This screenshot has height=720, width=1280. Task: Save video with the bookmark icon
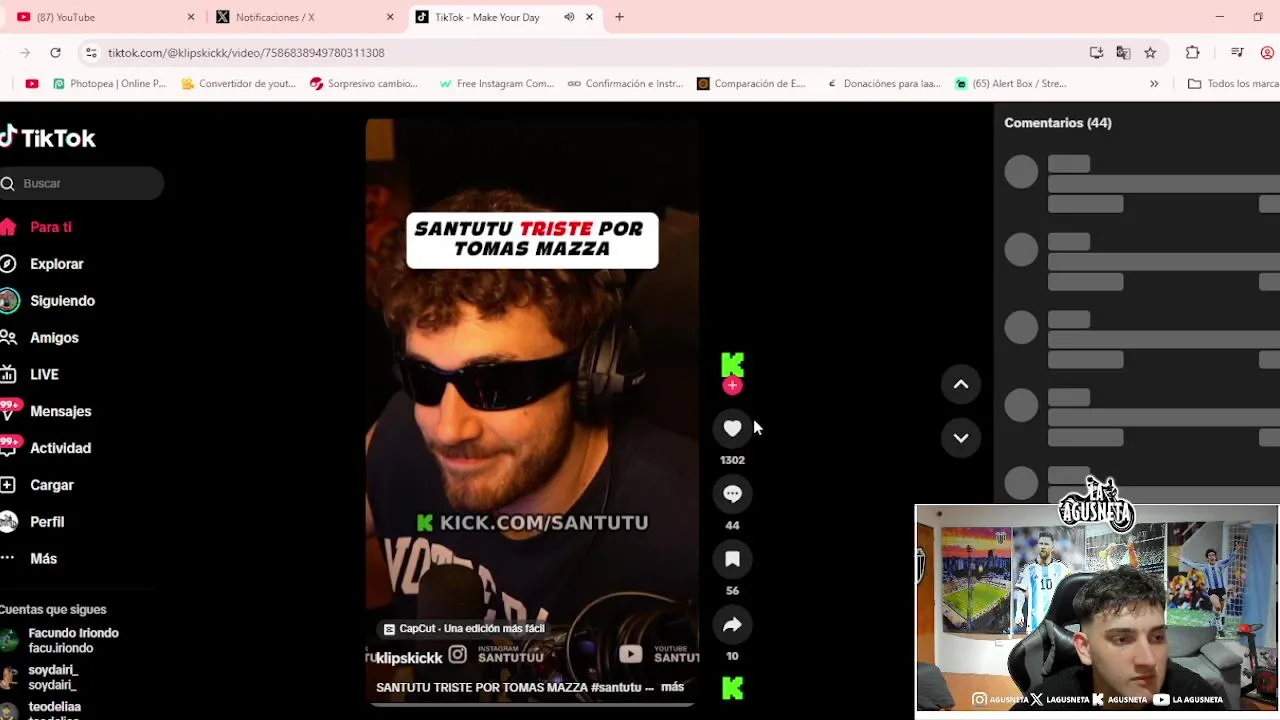(x=732, y=559)
